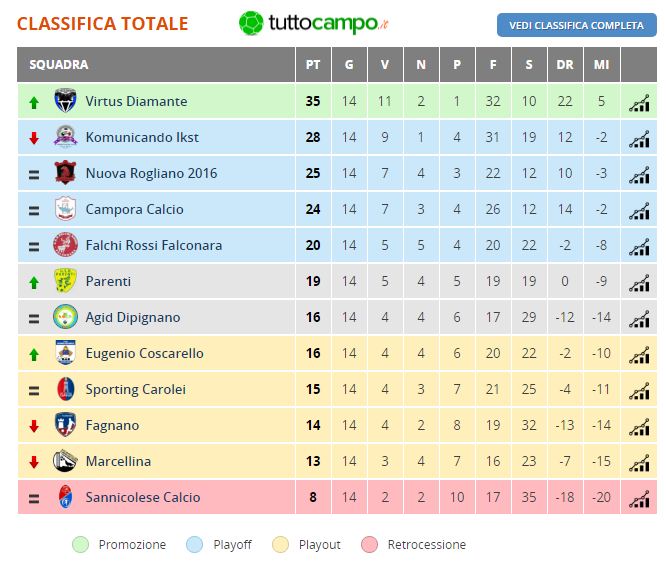Sort table by the PT column header
This screenshot has height=569, width=666.
click(313, 65)
